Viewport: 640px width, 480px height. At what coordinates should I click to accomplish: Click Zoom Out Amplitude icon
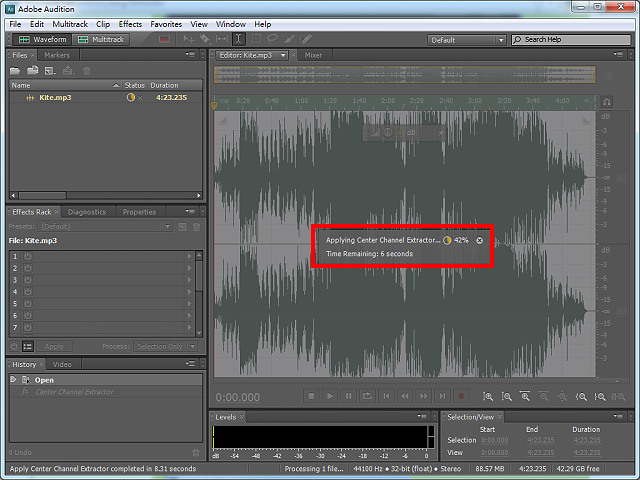tap(507, 396)
